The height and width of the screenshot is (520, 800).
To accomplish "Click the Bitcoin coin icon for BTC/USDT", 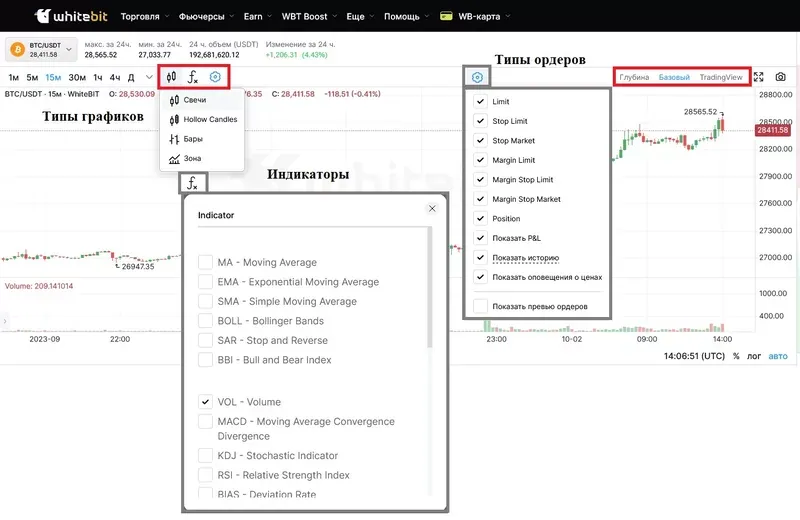I will (17, 49).
